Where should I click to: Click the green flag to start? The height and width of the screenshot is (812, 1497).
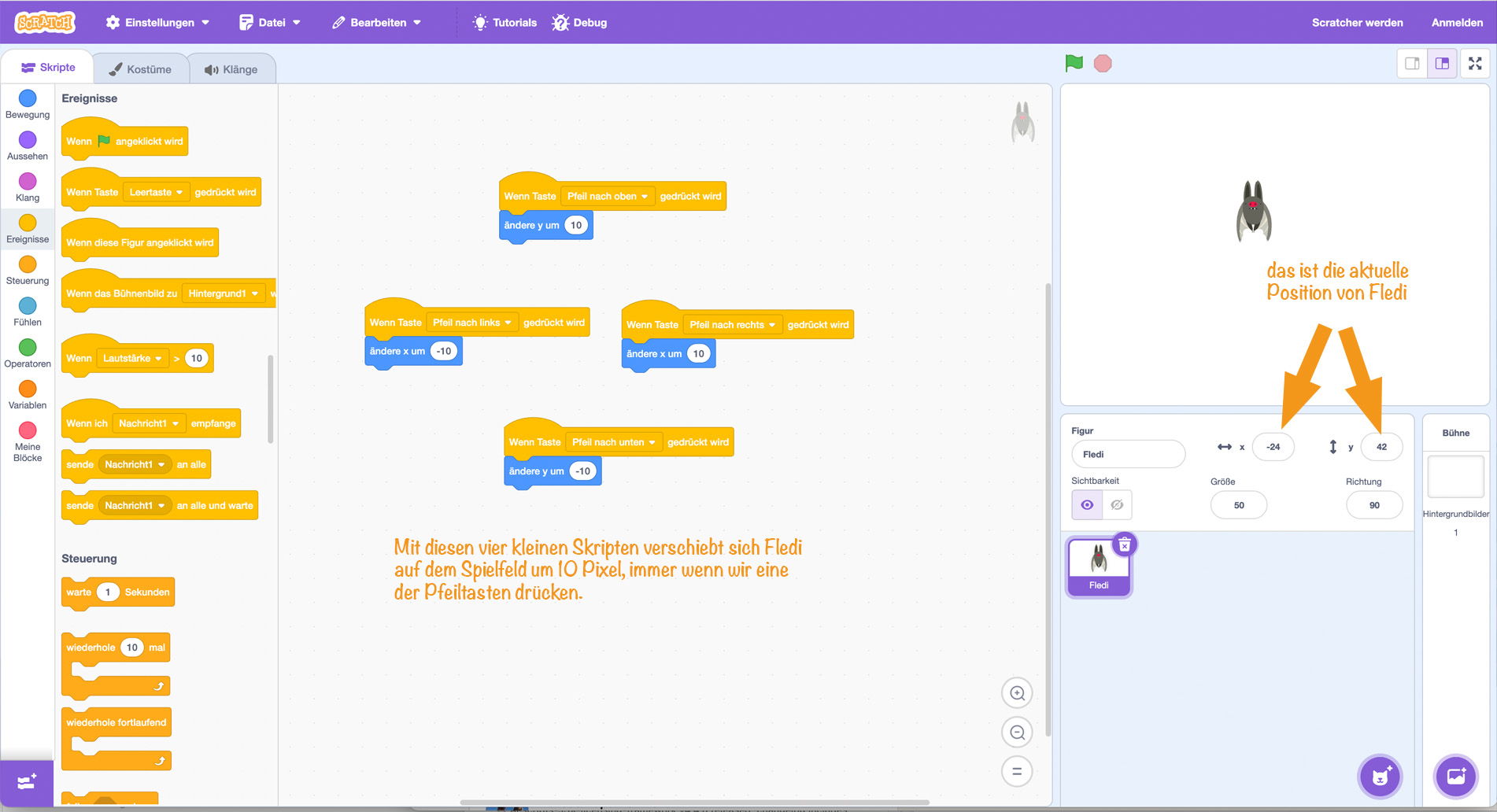click(1074, 64)
